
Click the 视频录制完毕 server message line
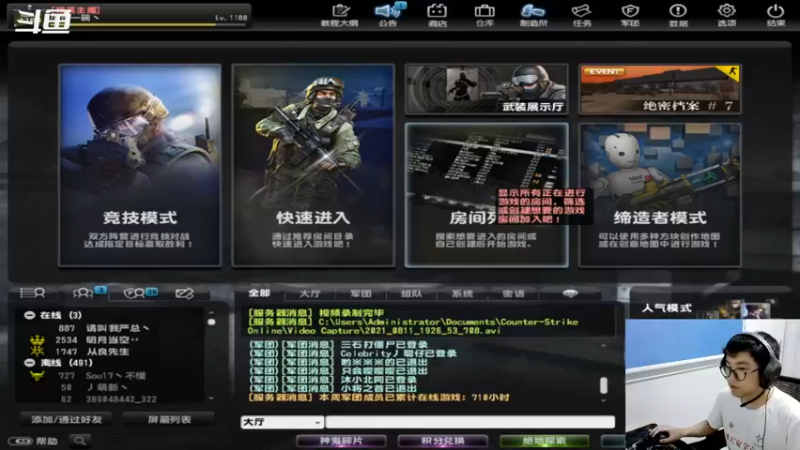coord(316,313)
